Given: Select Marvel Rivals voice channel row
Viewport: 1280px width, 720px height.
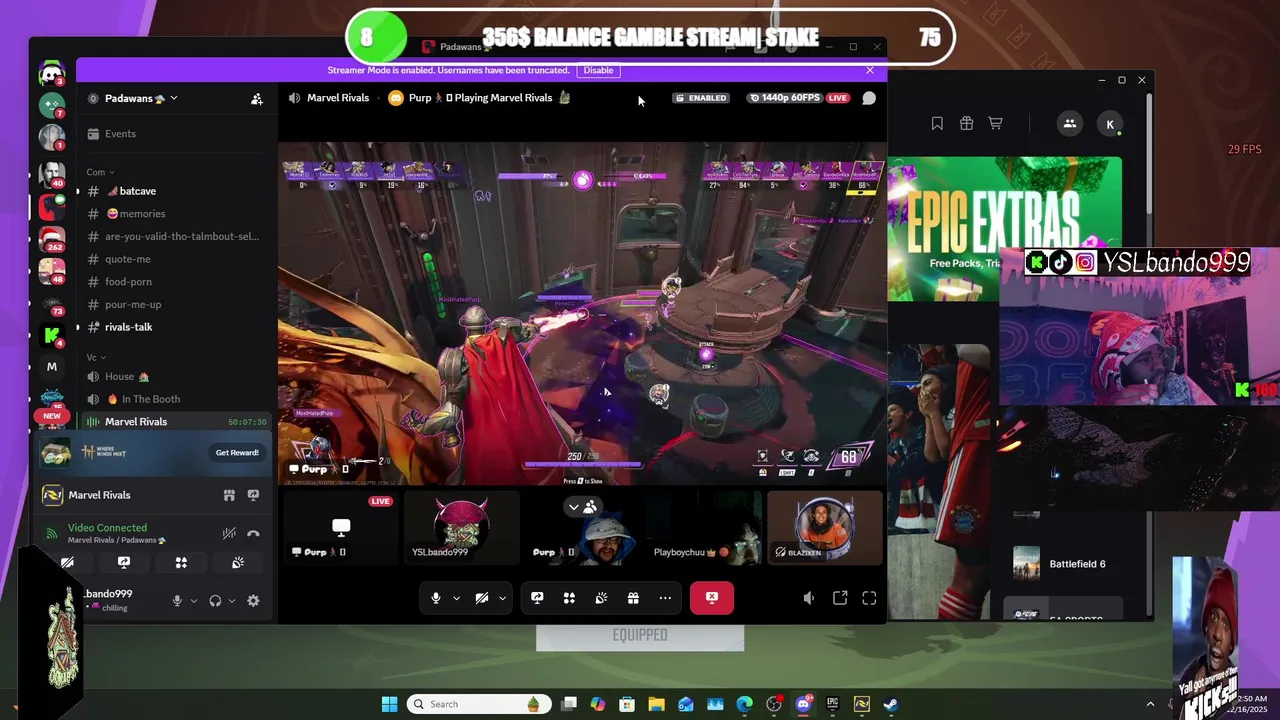Looking at the screenshot, I should [174, 422].
